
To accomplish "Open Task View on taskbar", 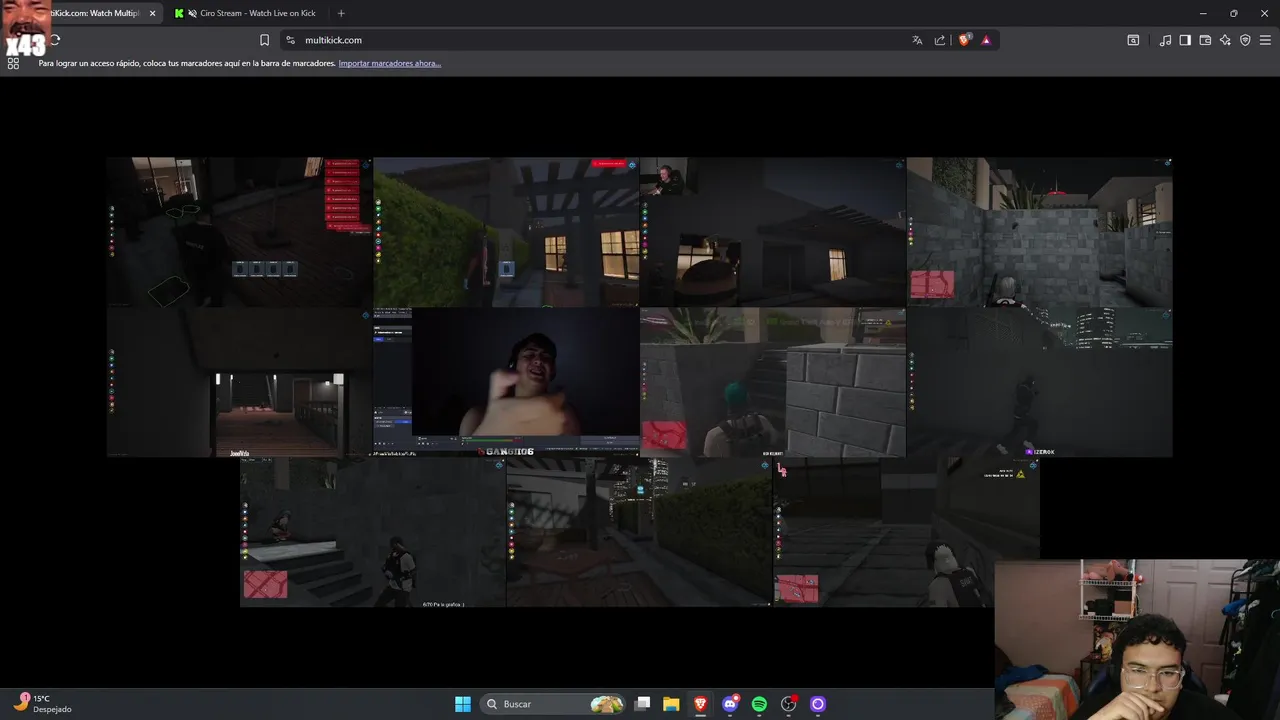I will (643, 704).
